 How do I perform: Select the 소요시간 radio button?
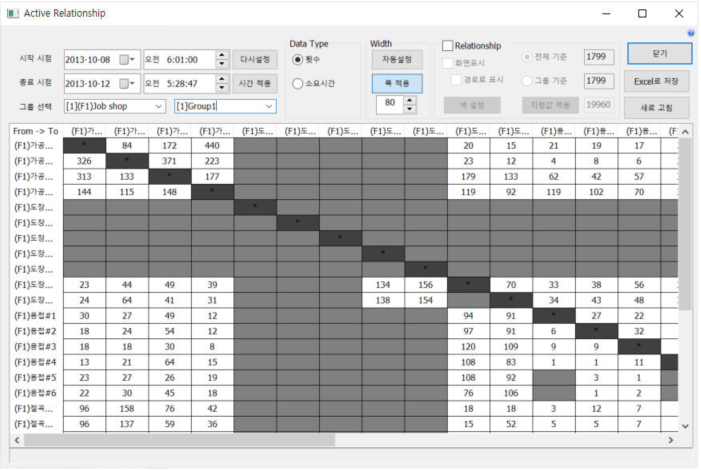coord(298,83)
